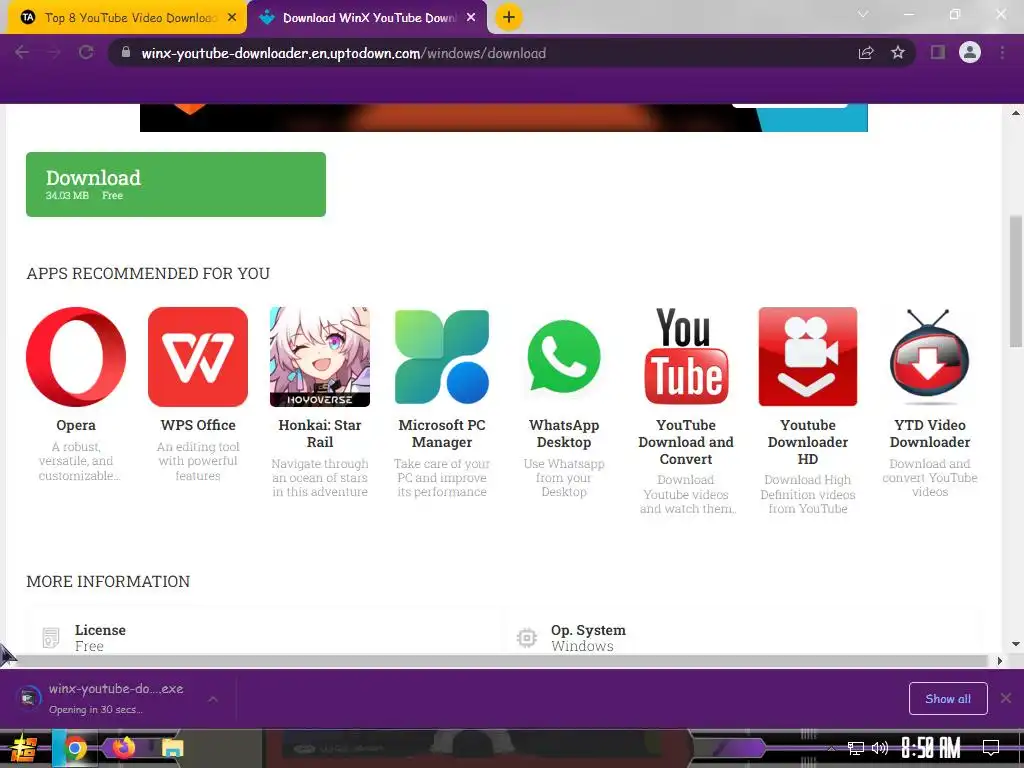The height and width of the screenshot is (768, 1024).
Task: Click the green Download button
Action: [x=176, y=184]
